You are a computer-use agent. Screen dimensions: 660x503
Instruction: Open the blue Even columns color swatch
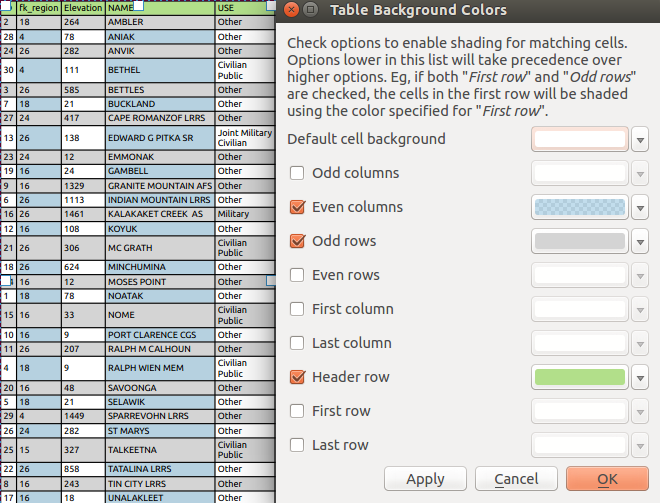[580, 207]
